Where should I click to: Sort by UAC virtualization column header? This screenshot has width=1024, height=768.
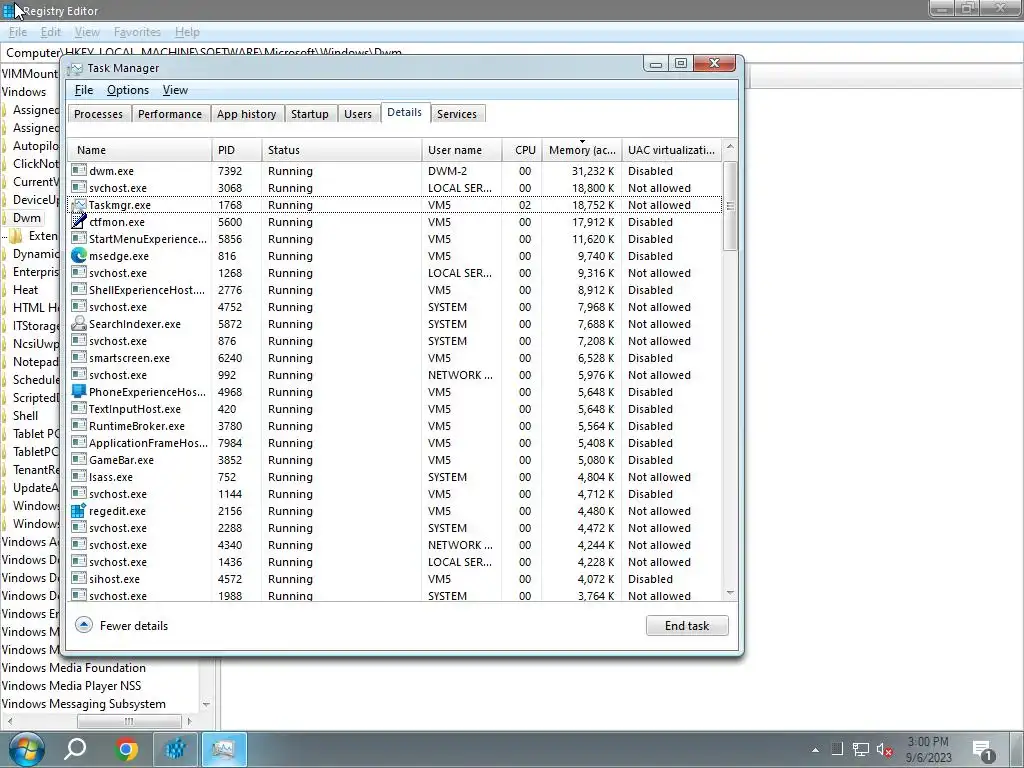point(672,150)
